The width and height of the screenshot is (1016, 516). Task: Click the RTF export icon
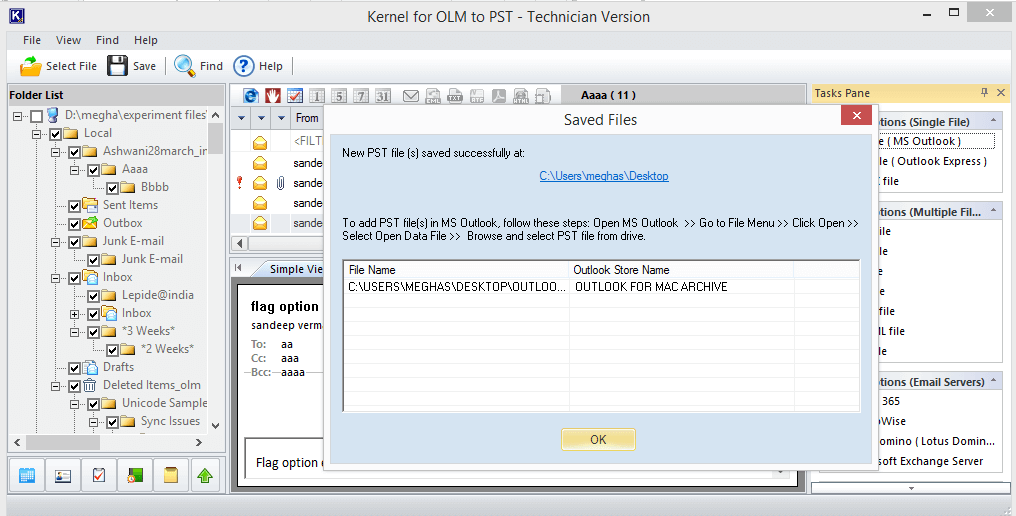click(477, 96)
